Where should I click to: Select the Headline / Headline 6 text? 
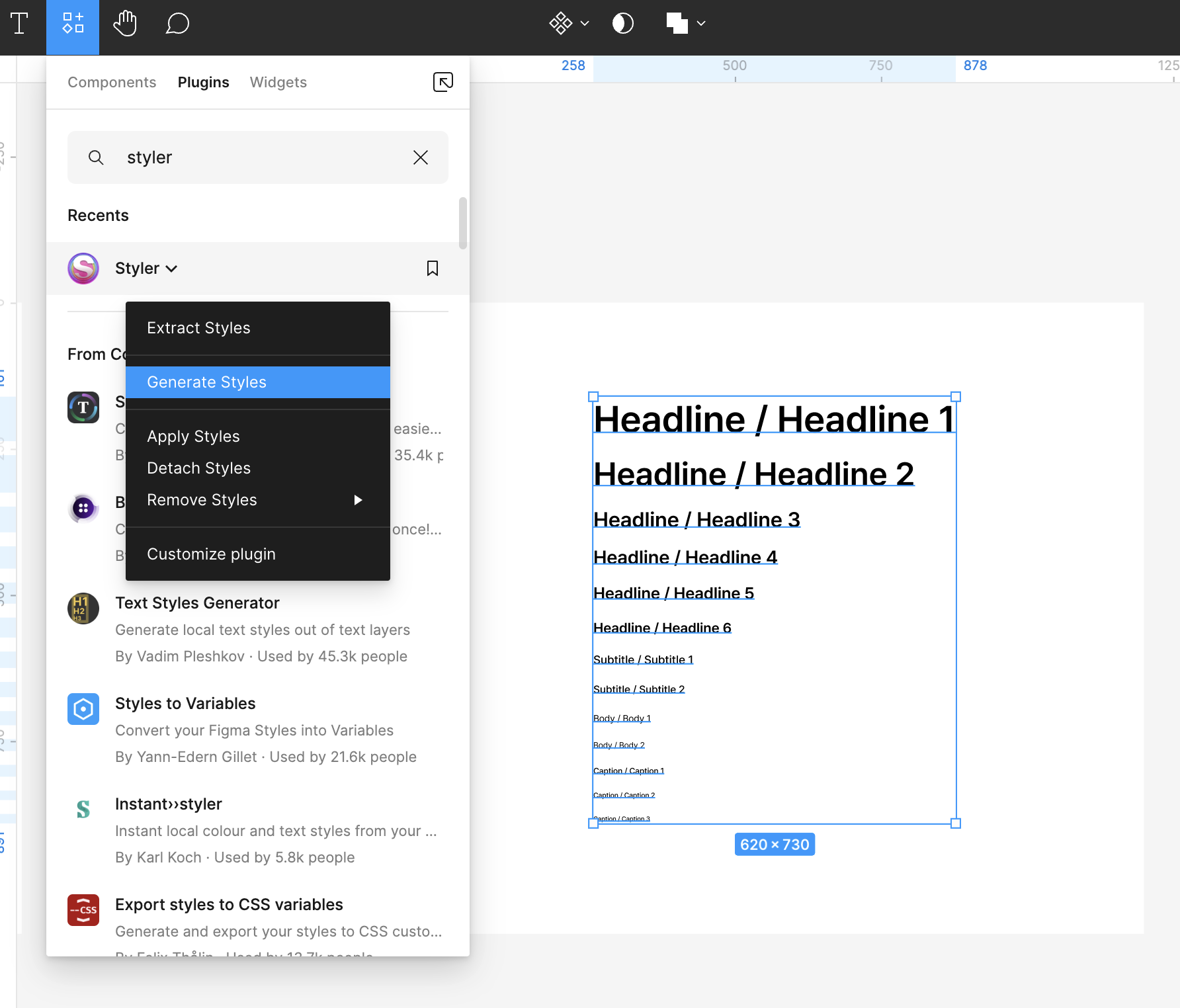click(662, 628)
